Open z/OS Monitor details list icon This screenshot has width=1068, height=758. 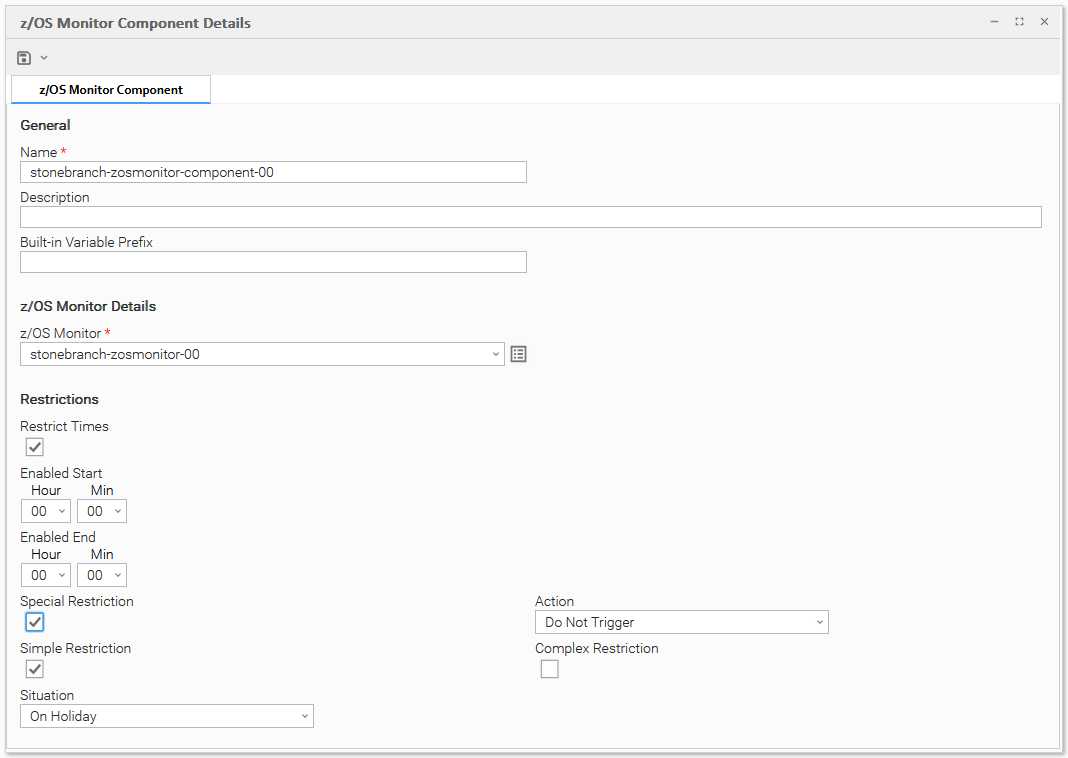(x=518, y=354)
